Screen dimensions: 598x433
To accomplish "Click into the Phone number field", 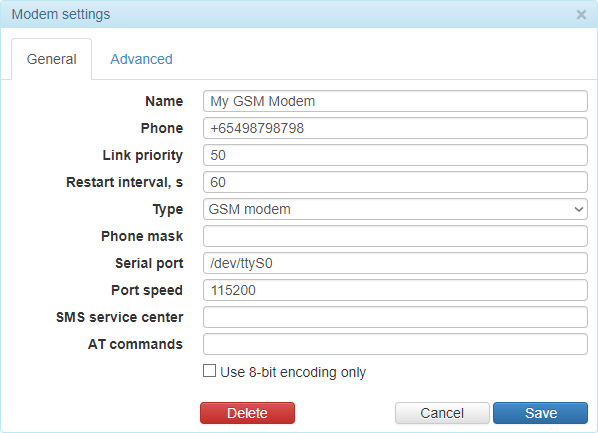I will click(x=395, y=128).
